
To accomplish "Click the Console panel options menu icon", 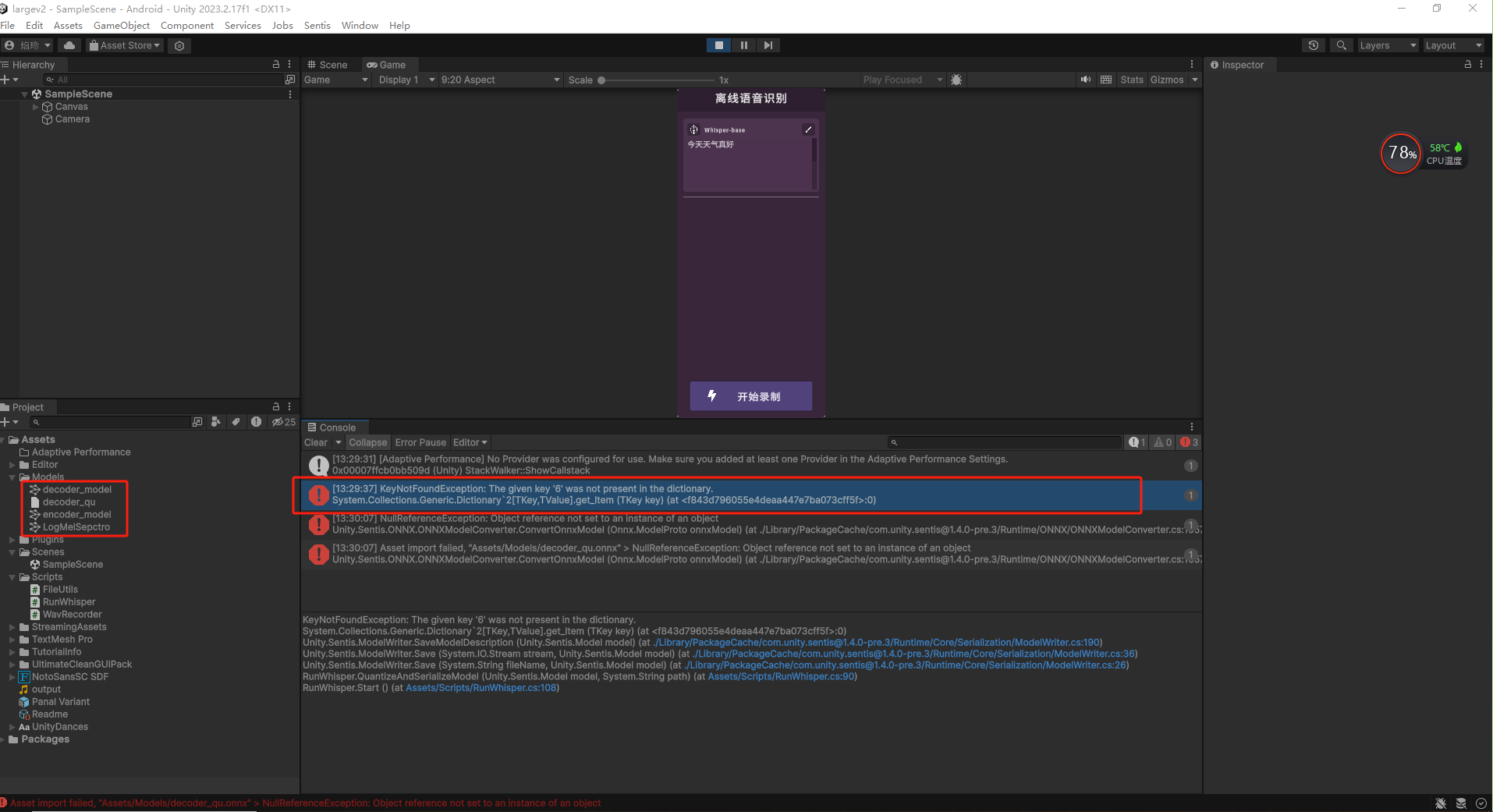I will (x=1192, y=427).
